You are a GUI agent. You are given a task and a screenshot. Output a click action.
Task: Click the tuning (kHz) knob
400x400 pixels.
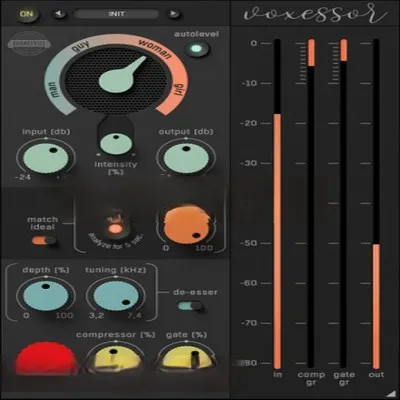pyautogui.click(x=116, y=296)
